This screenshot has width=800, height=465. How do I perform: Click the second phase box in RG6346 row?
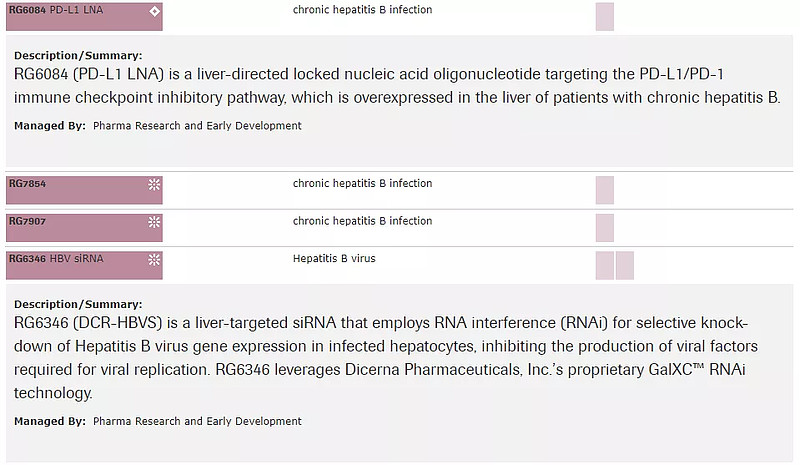point(625,265)
